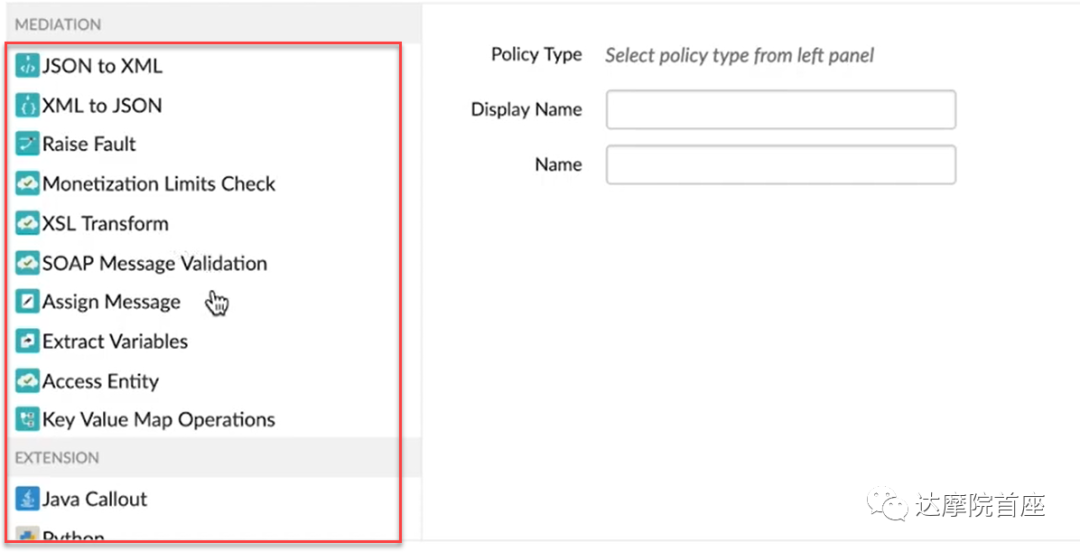Click the Raise Fault policy icon

point(27,145)
